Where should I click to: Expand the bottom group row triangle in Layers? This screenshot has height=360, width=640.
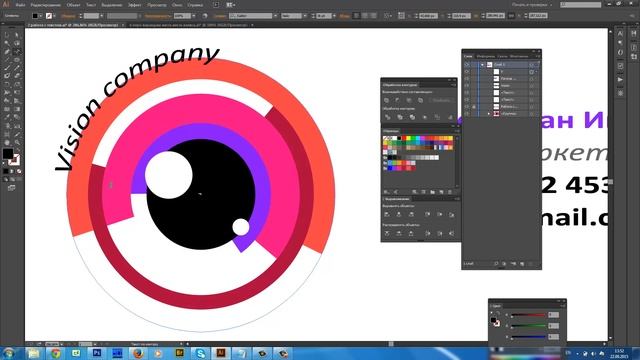[489, 114]
